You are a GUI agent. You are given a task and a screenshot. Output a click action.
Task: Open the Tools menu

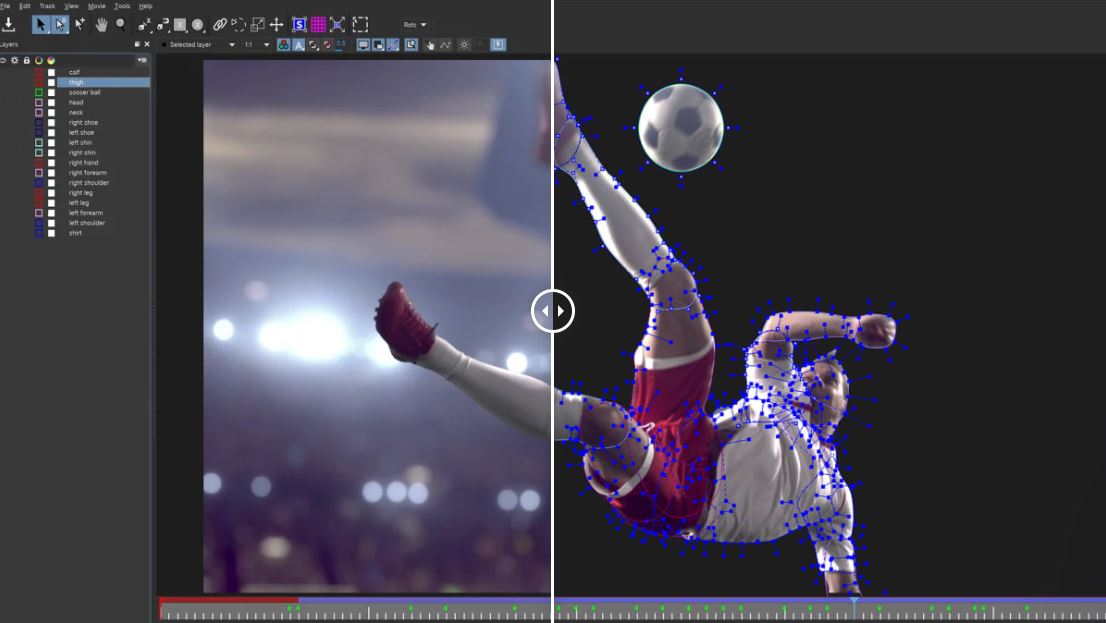coord(122,6)
